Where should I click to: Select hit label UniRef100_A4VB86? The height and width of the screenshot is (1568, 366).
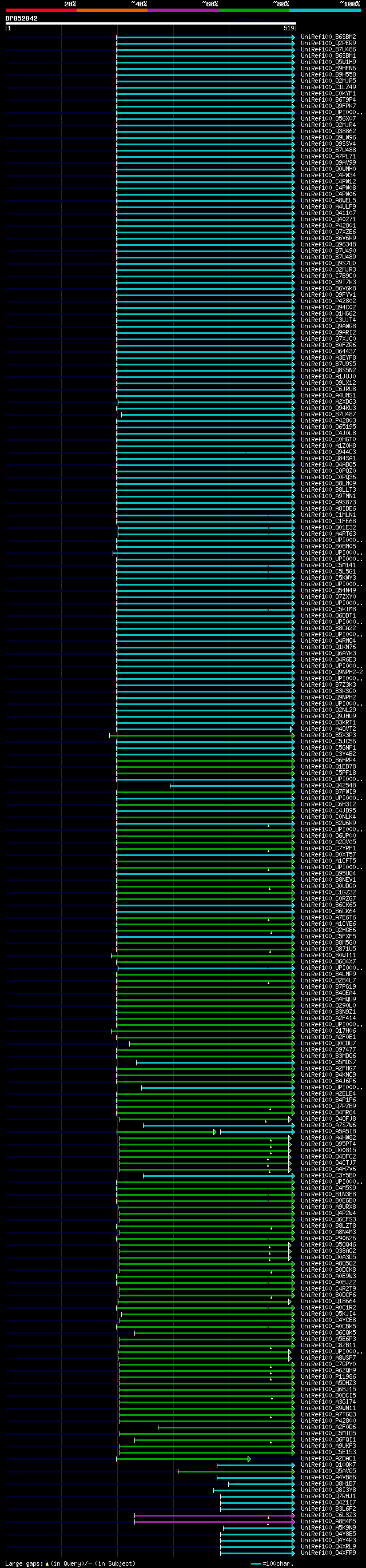pyautogui.click(x=328, y=1477)
